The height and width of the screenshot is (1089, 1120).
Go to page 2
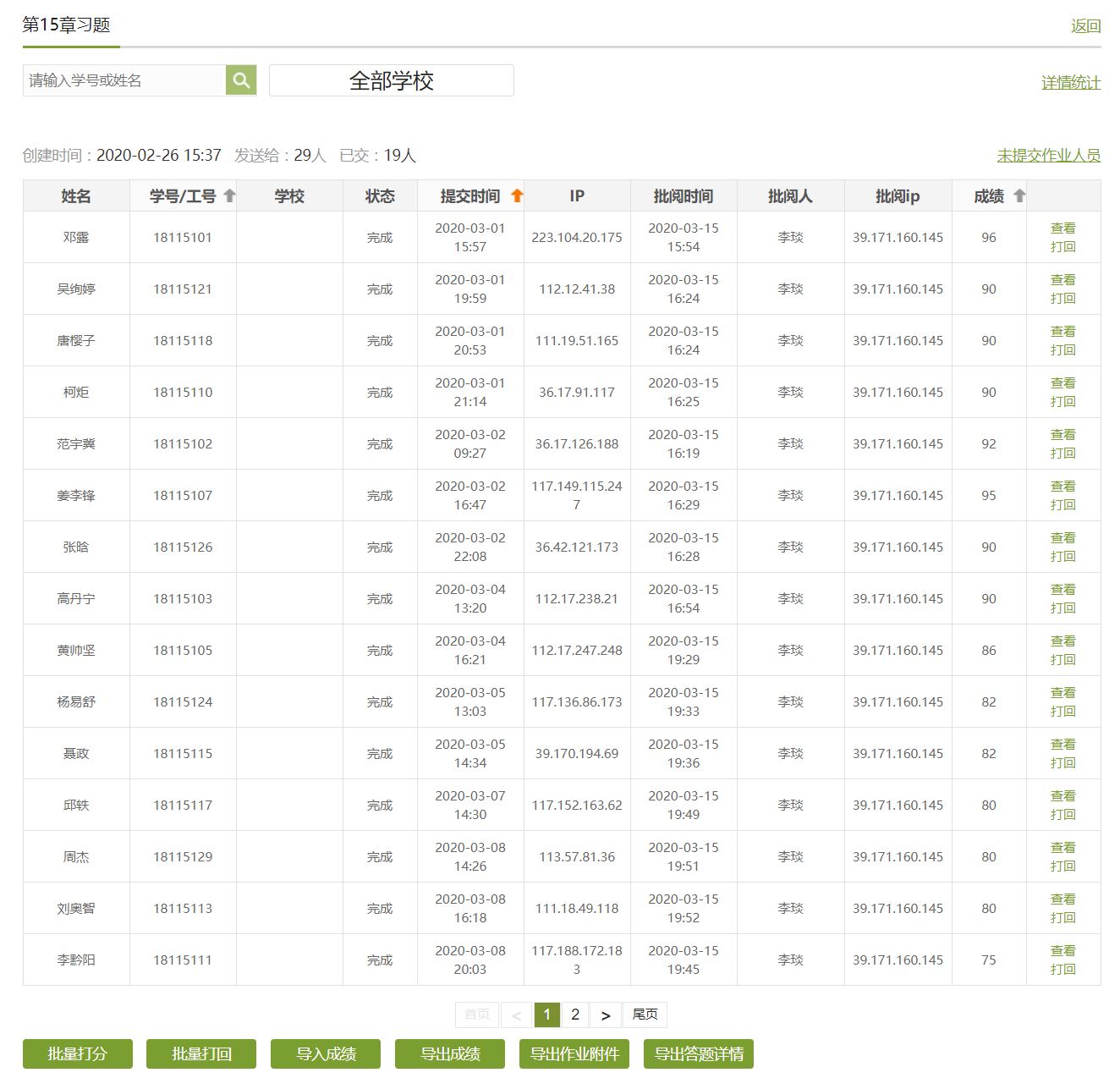[x=575, y=1015]
